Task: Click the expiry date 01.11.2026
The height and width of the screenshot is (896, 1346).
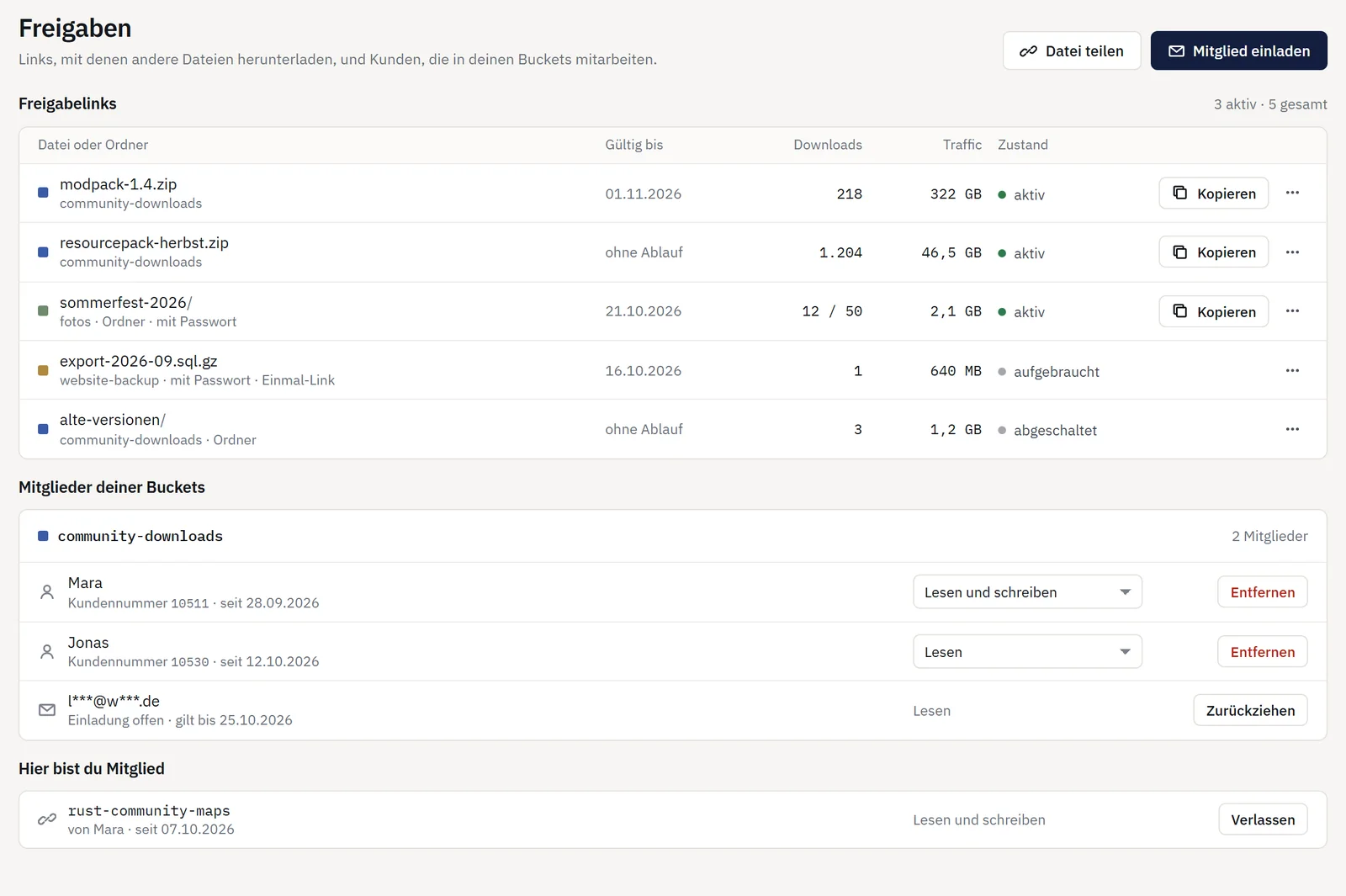Action: click(644, 194)
